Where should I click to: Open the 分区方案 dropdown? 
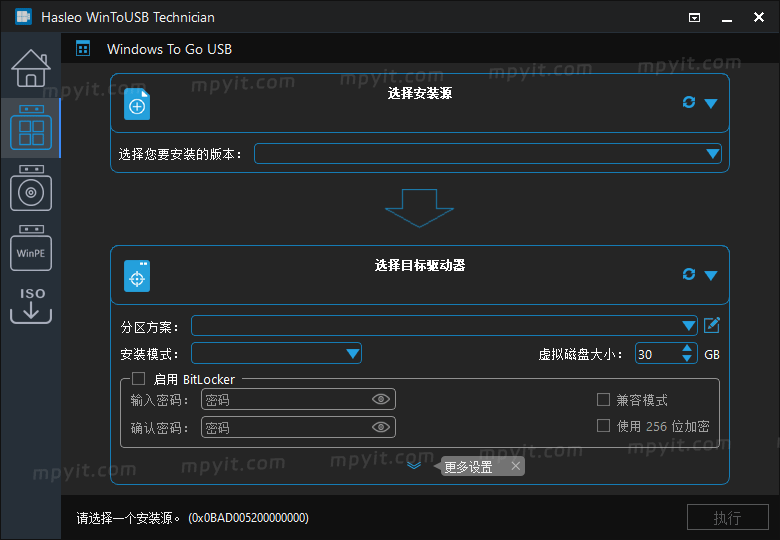[x=444, y=326]
